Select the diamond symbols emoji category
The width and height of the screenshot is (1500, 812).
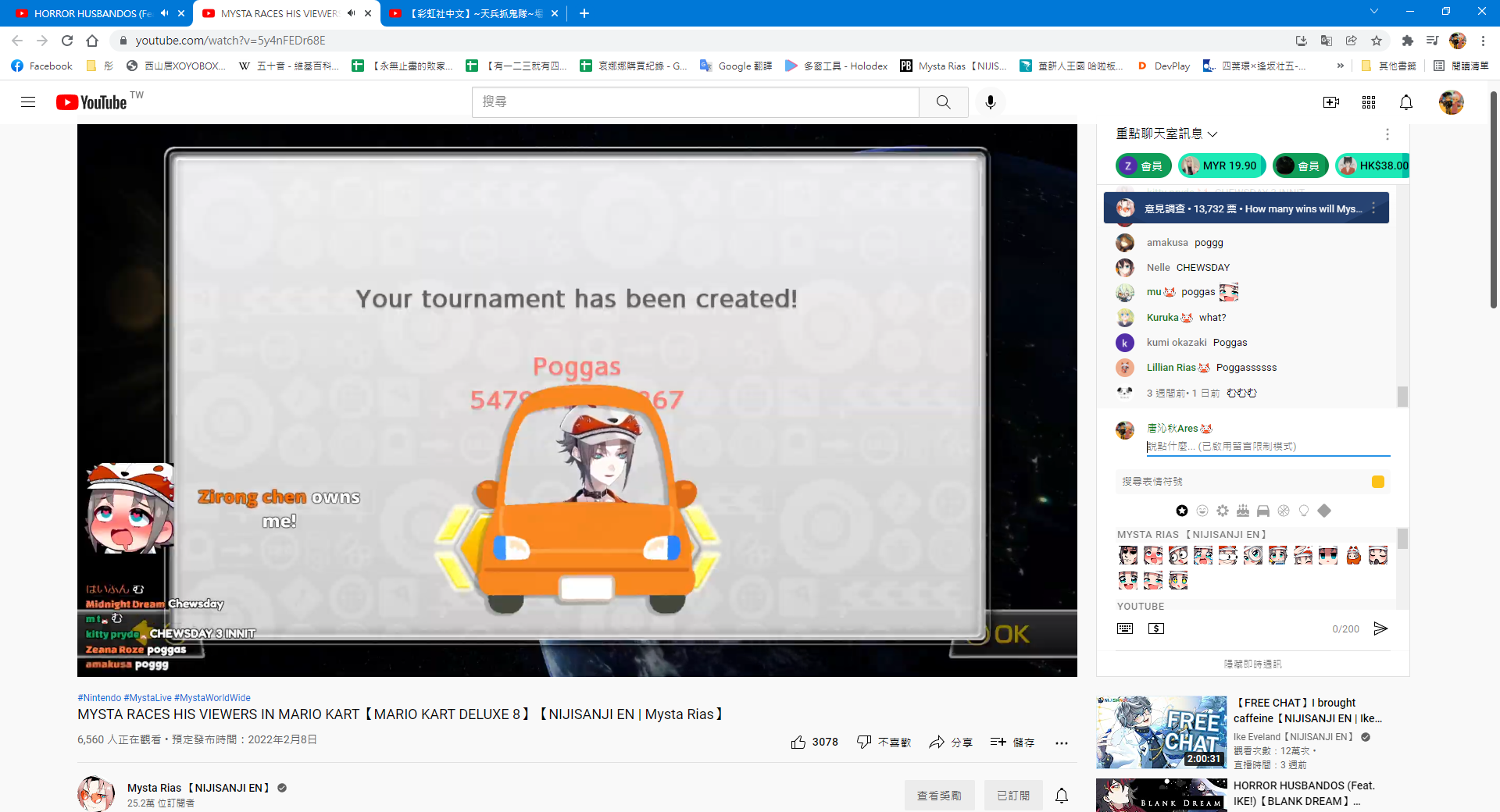[x=1324, y=511]
